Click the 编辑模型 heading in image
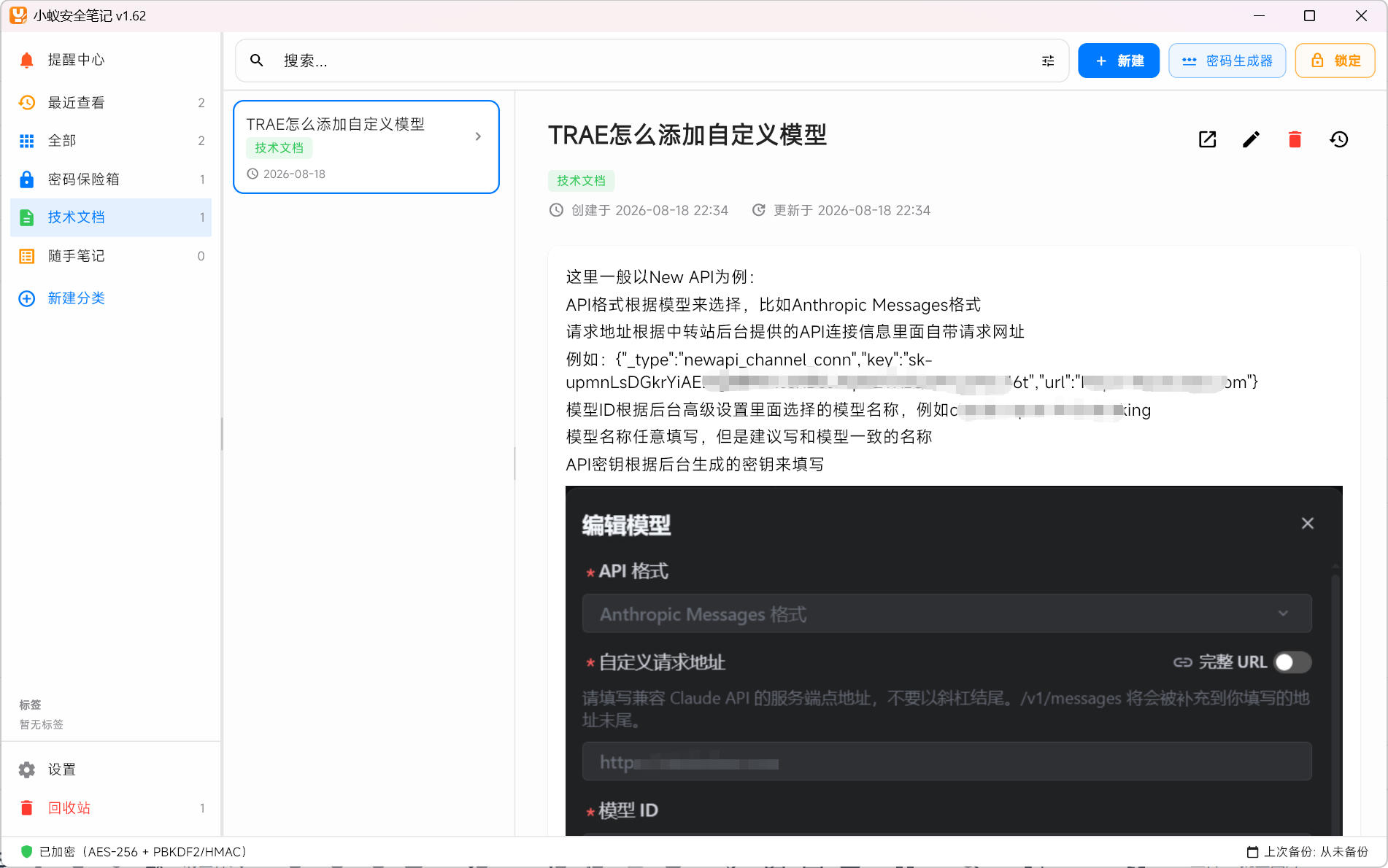Screen dimensions: 1388x868 [626, 525]
